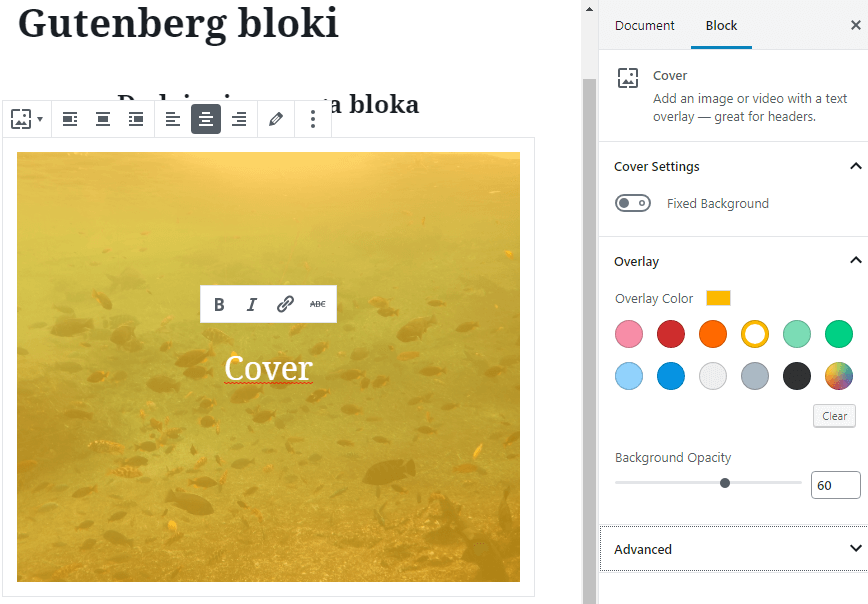
Task: Choose the red overlay color swatch
Action: click(671, 334)
